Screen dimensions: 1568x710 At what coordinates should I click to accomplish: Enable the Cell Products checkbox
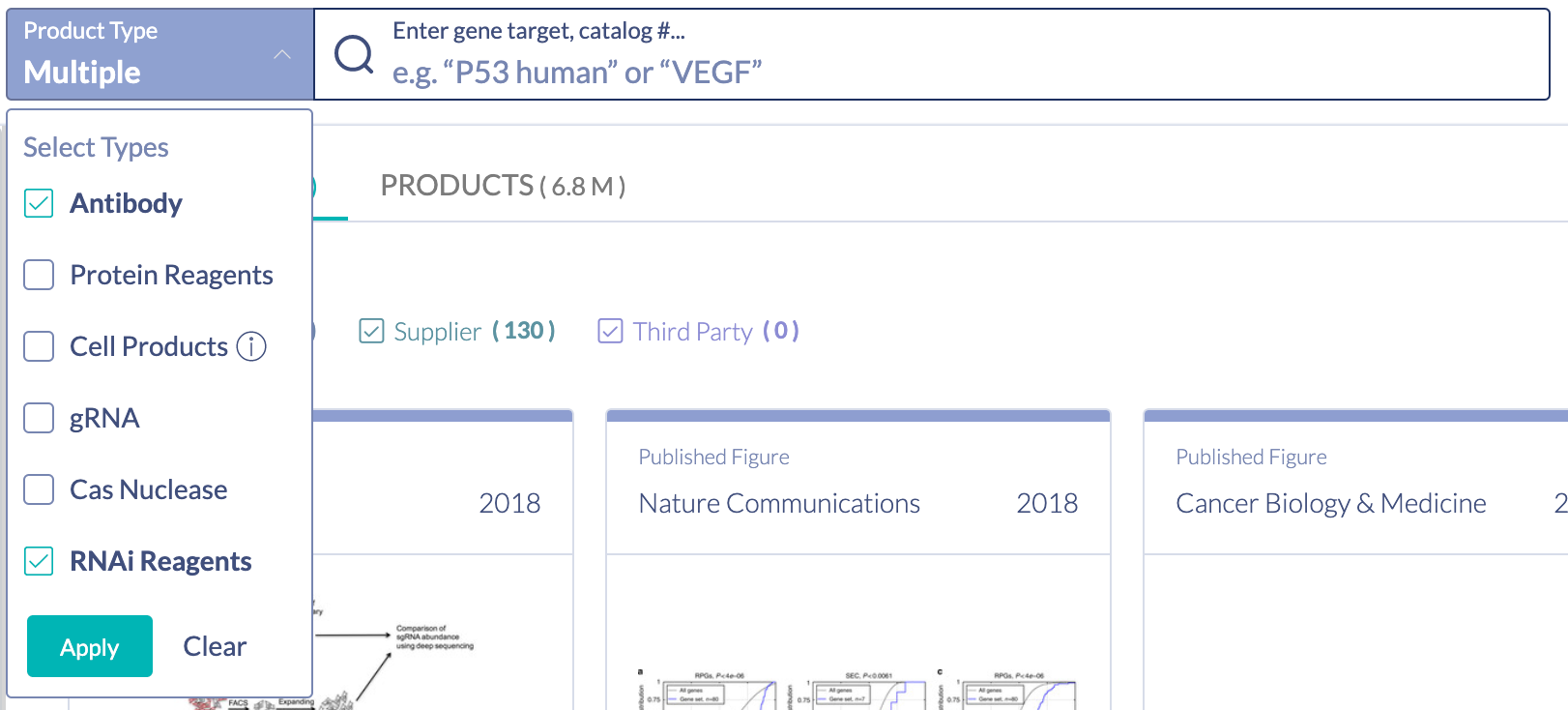pyautogui.click(x=39, y=346)
